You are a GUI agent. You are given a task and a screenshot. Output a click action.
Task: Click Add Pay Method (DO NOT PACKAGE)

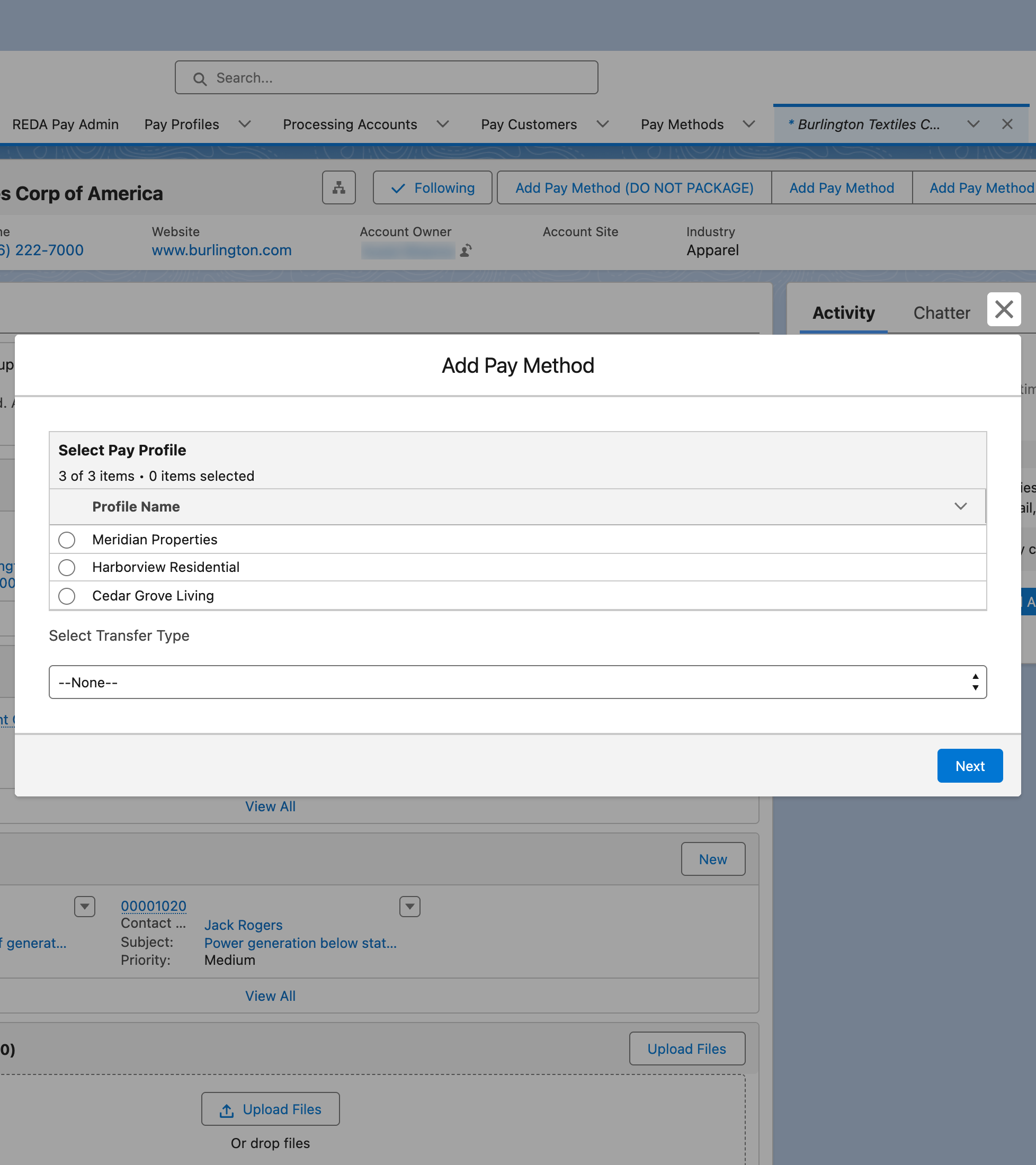tap(634, 187)
